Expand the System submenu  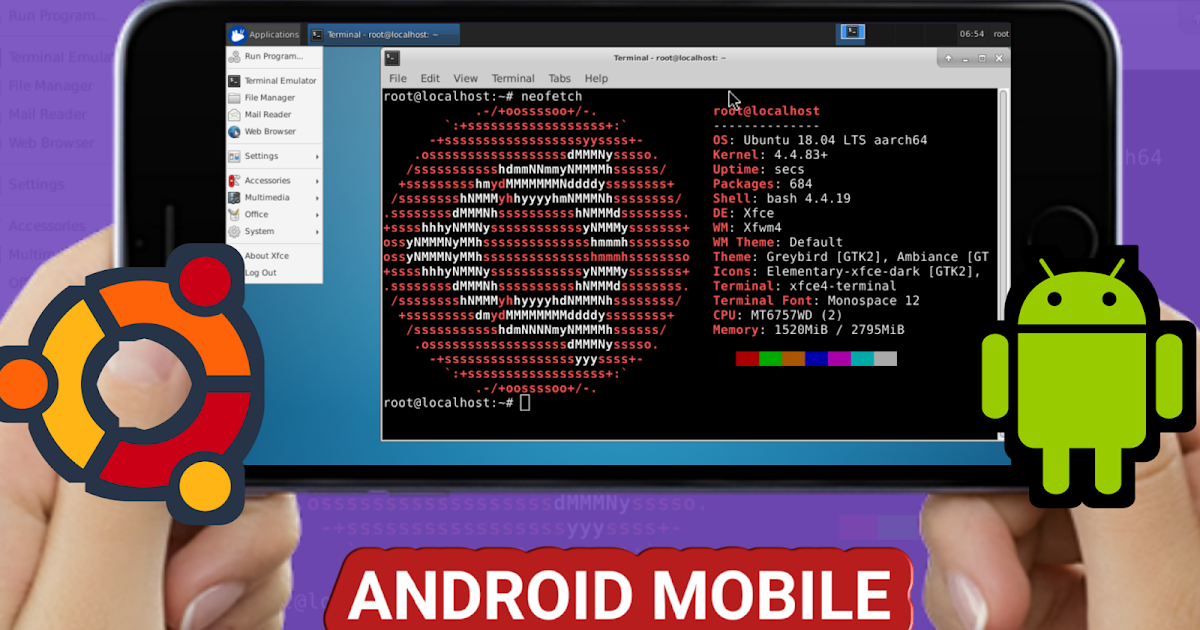click(x=274, y=231)
